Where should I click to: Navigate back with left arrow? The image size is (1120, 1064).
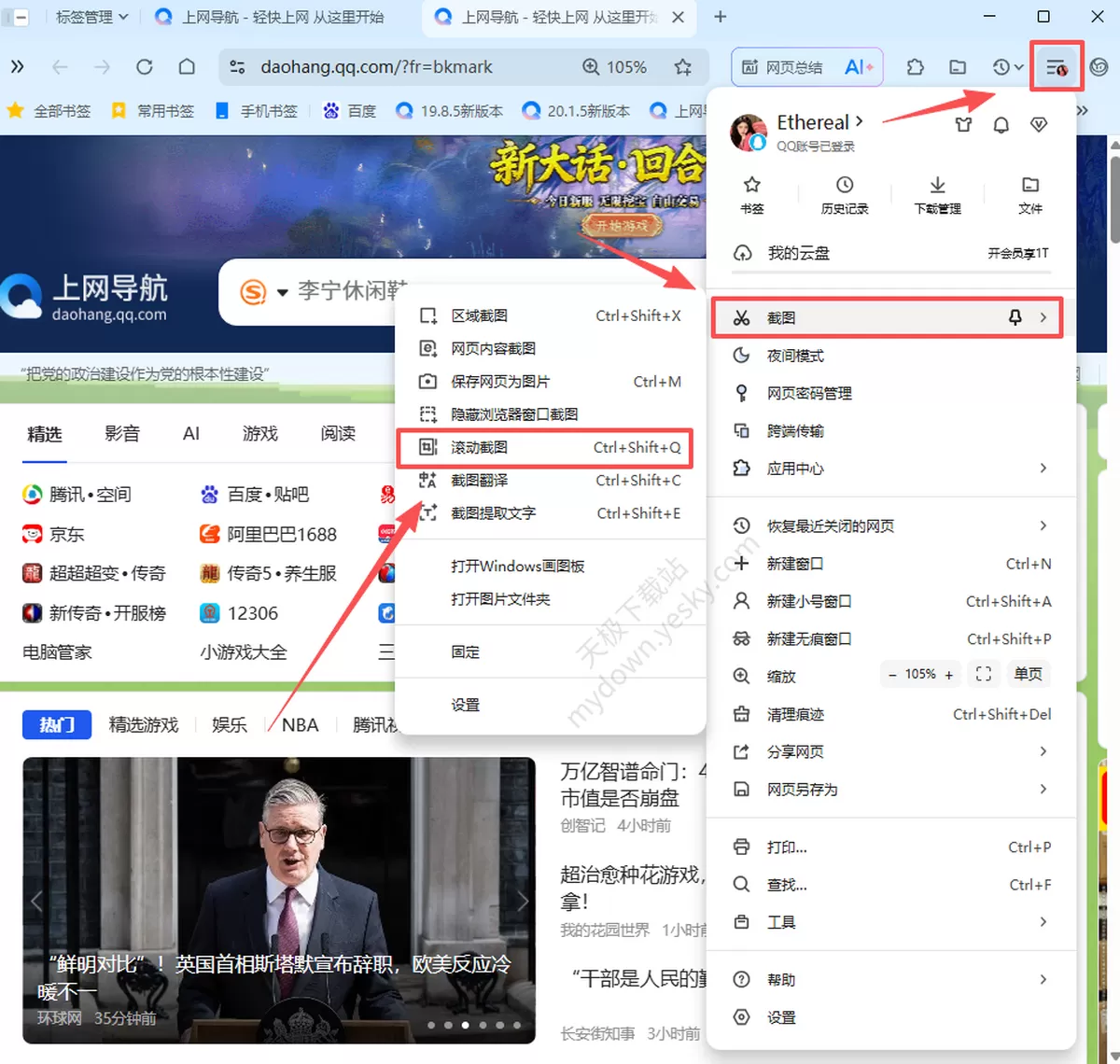(60, 67)
